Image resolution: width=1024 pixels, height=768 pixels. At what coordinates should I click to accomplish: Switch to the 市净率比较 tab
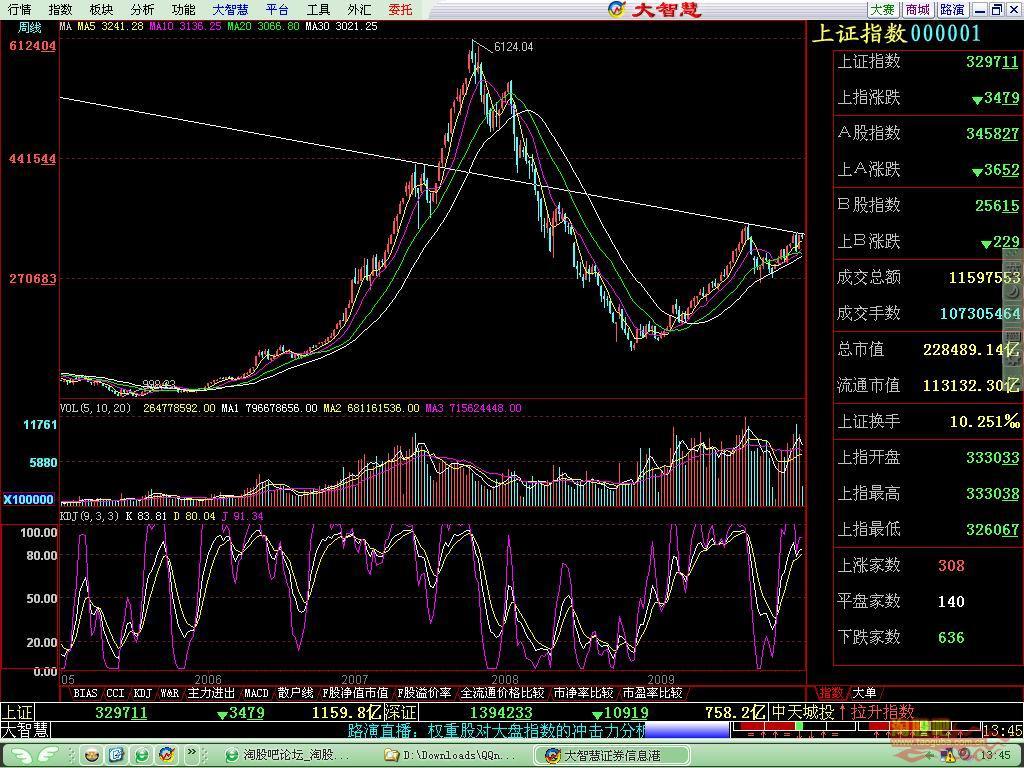tap(583, 693)
